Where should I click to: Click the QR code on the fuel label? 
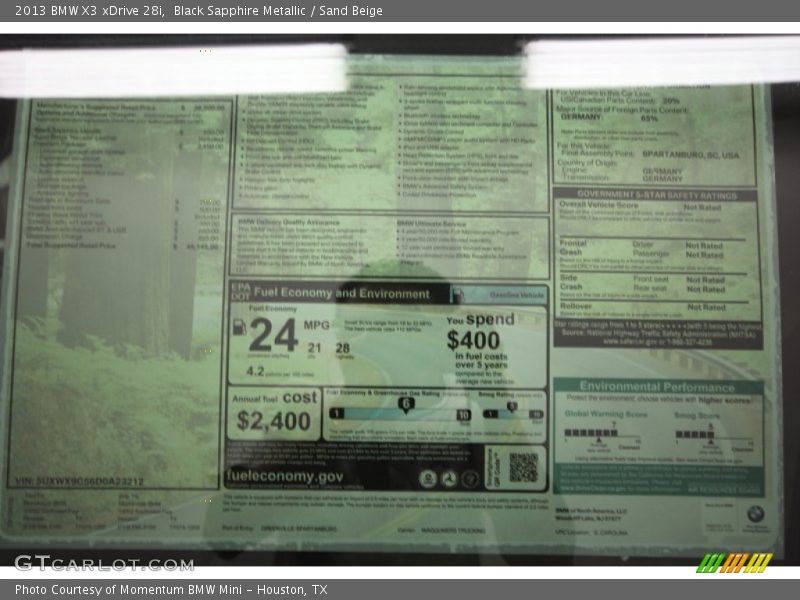click(523, 467)
